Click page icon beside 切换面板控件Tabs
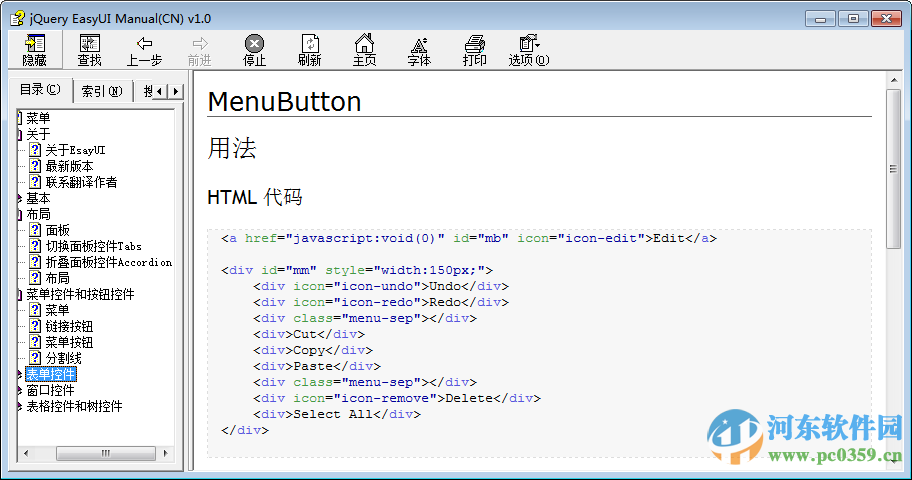The image size is (912, 480). (x=35, y=246)
